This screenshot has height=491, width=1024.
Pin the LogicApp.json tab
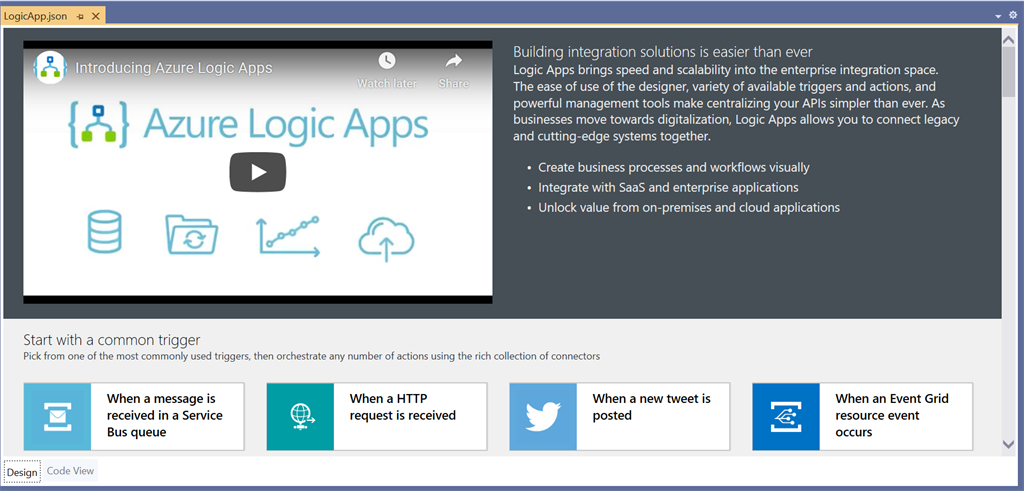click(80, 16)
